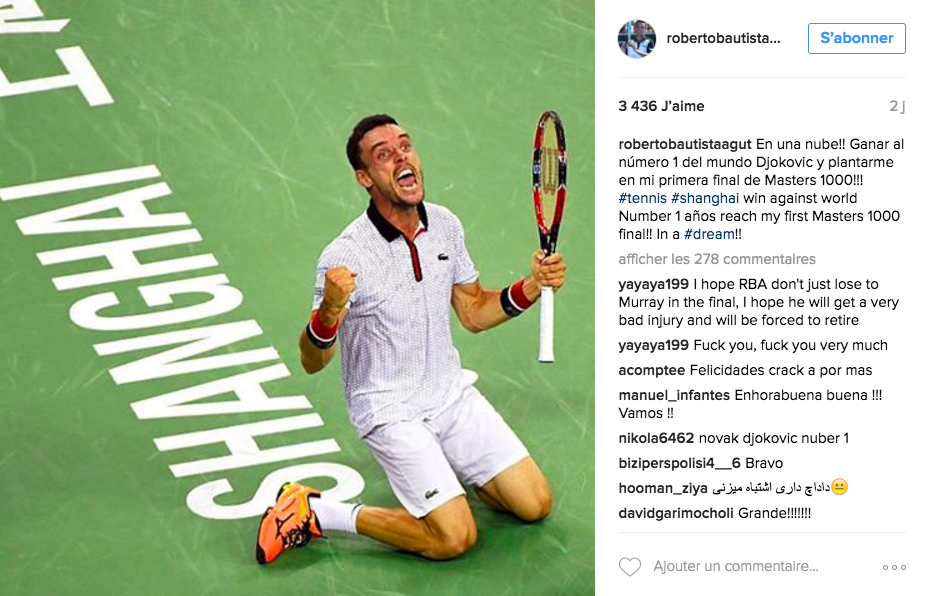Viewport: 930px width, 596px height.
Task: Open robertobautista username in header
Action: 723,39
